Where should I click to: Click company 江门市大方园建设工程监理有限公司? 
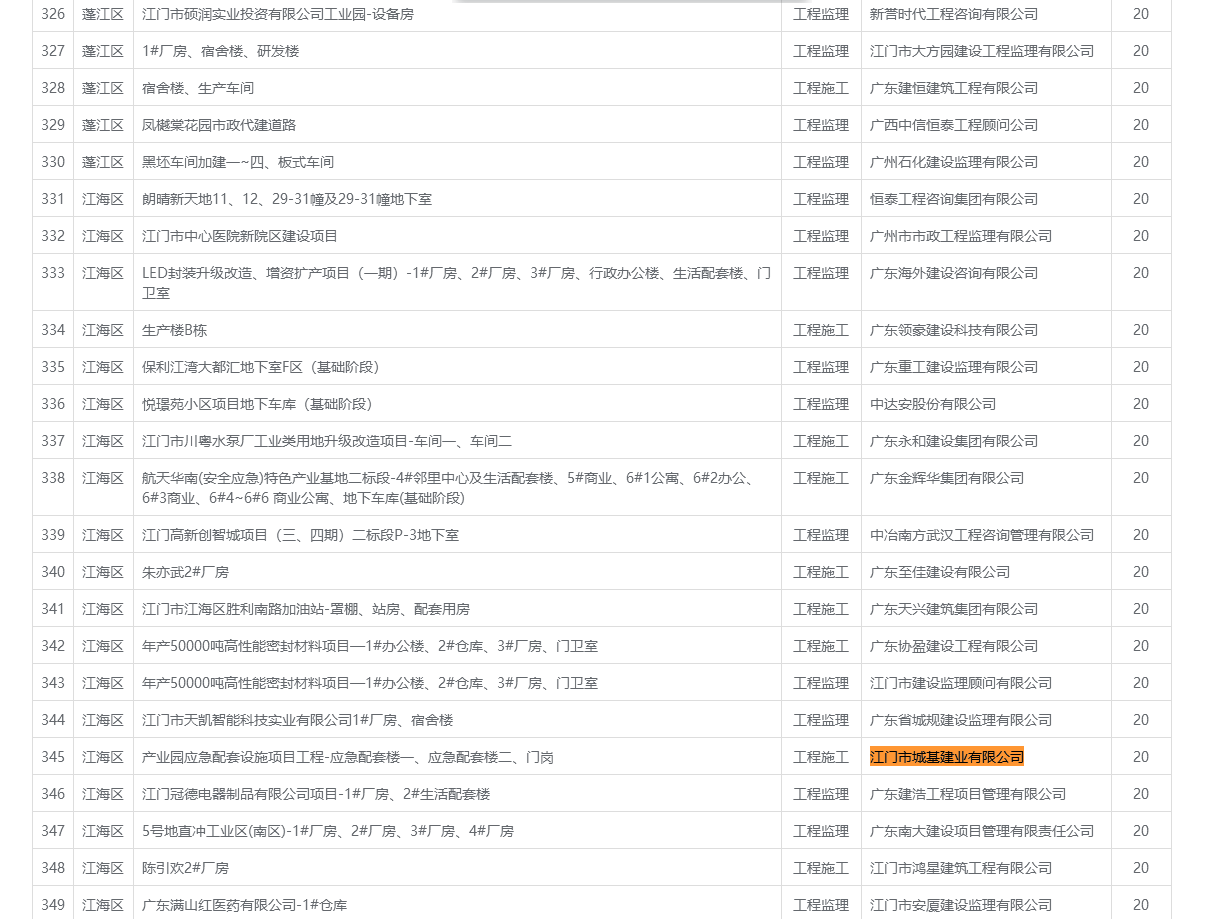point(982,51)
